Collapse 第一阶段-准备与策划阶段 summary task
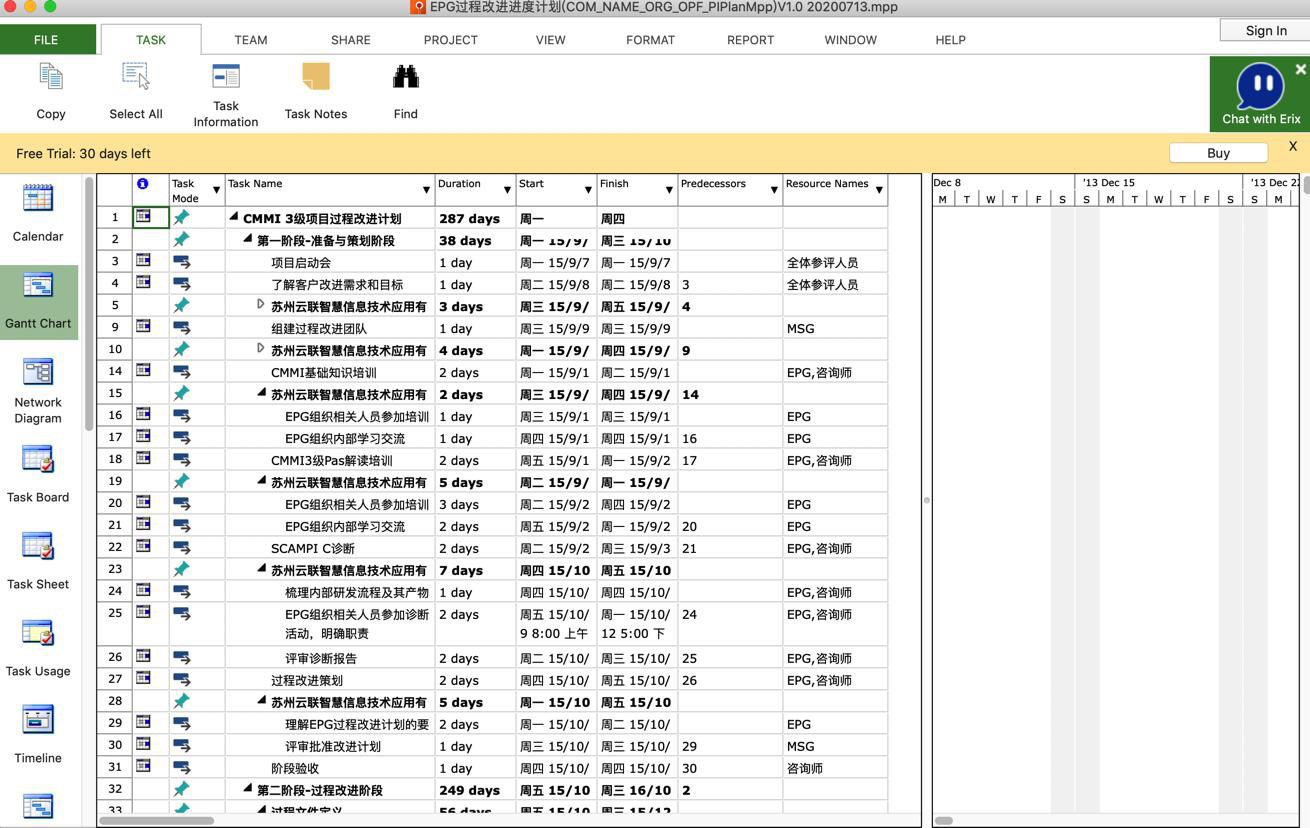This screenshot has height=828, width=1310. point(248,239)
